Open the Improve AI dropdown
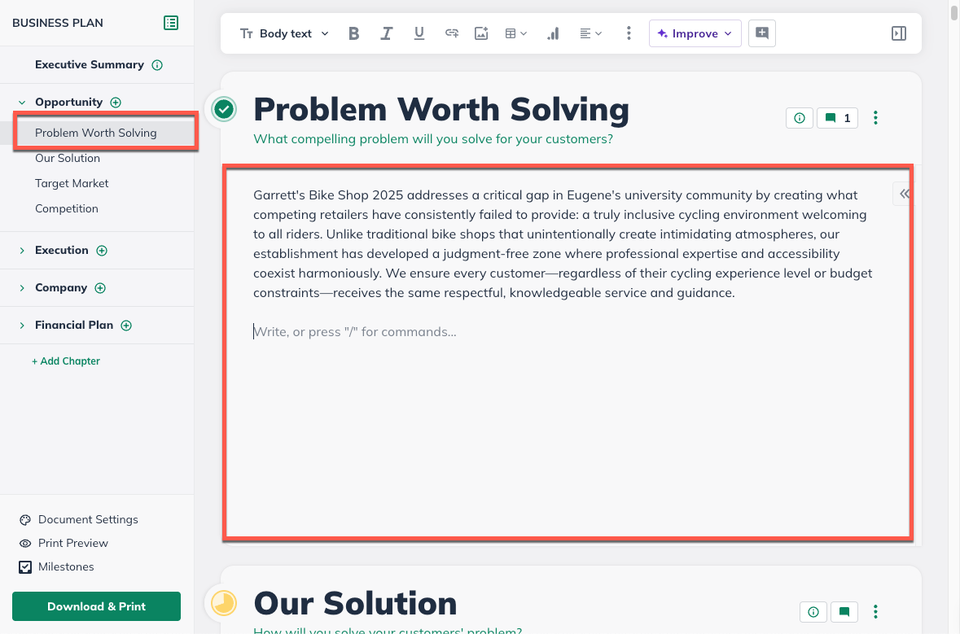This screenshot has width=960, height=634. point(695,34)
